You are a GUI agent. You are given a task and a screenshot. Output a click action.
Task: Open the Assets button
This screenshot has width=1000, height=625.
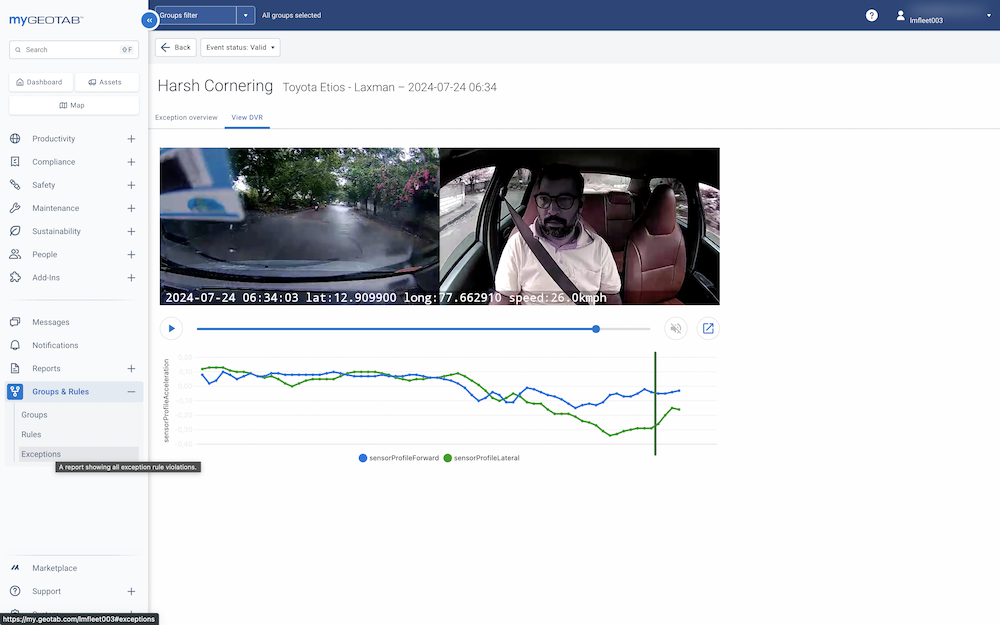(x=105, y=82)
